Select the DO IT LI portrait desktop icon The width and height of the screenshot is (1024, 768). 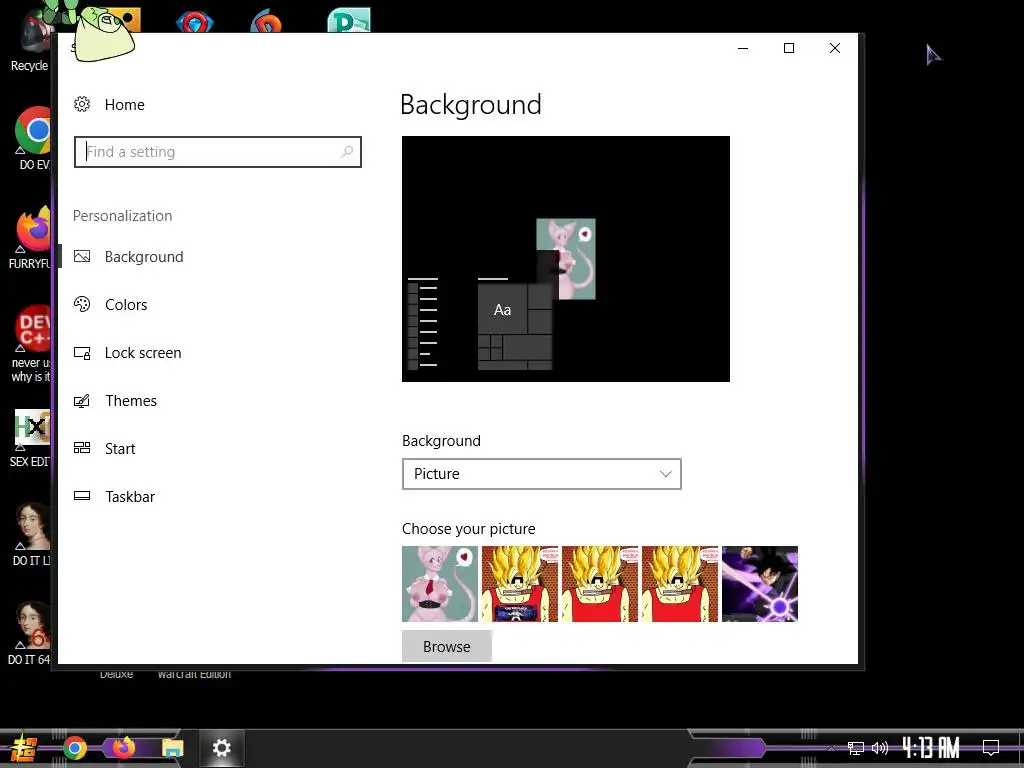tap(31, 535)
